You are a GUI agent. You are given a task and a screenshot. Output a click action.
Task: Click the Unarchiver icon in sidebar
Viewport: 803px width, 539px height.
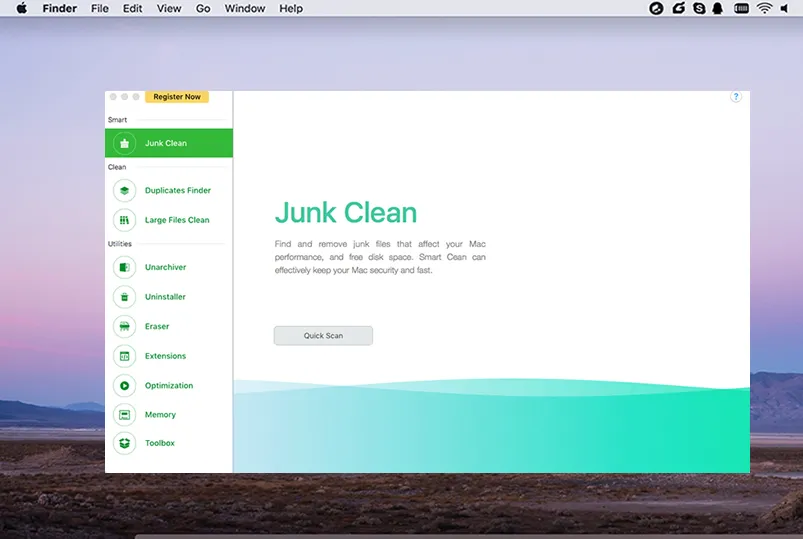click(124, 267)
